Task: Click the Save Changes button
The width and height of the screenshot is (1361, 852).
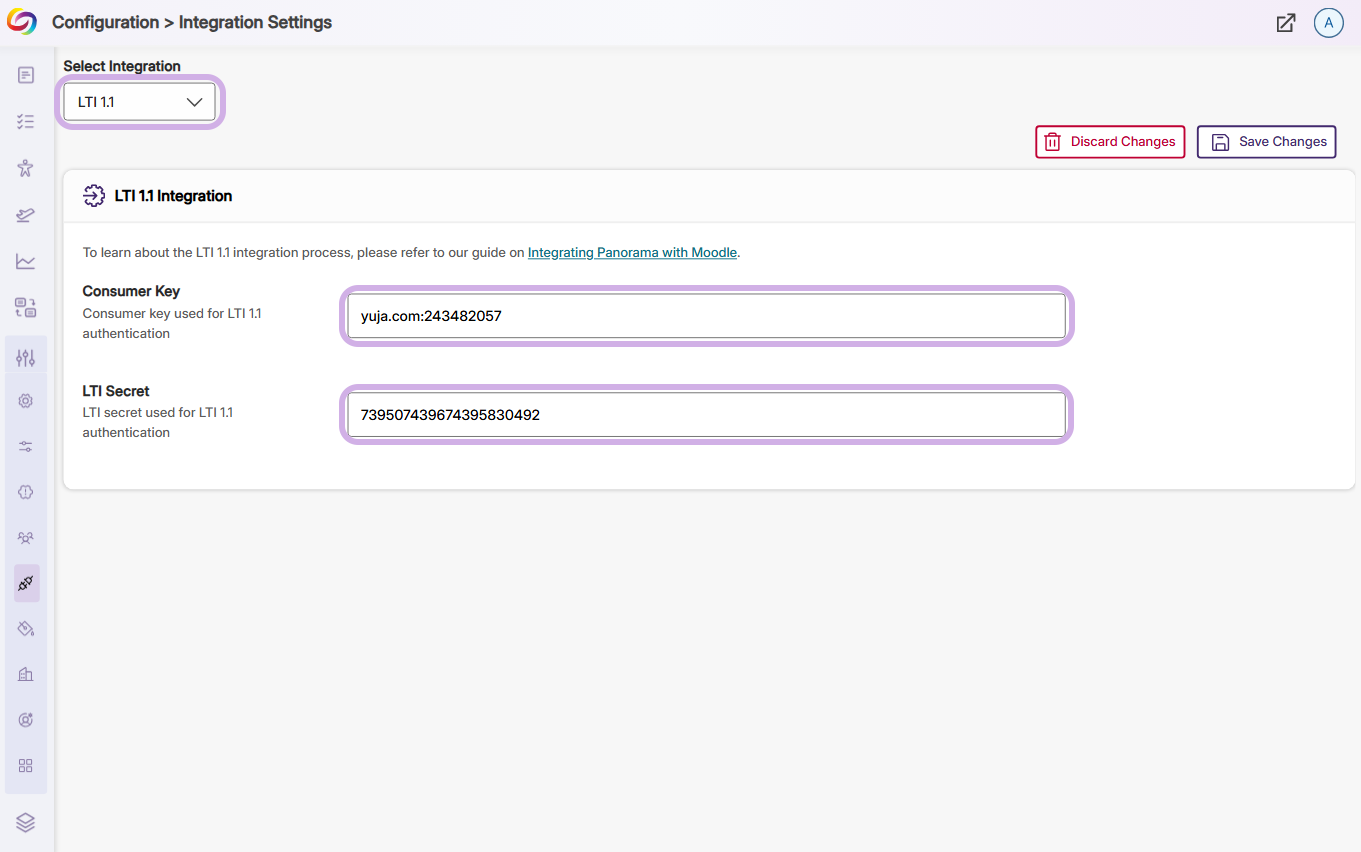Action: pos(1267,142)
